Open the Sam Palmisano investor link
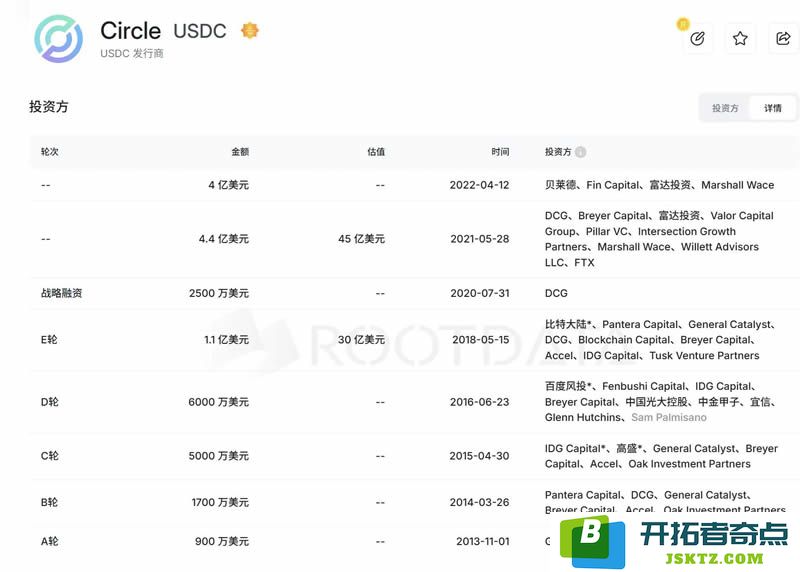 pos(669,417)
